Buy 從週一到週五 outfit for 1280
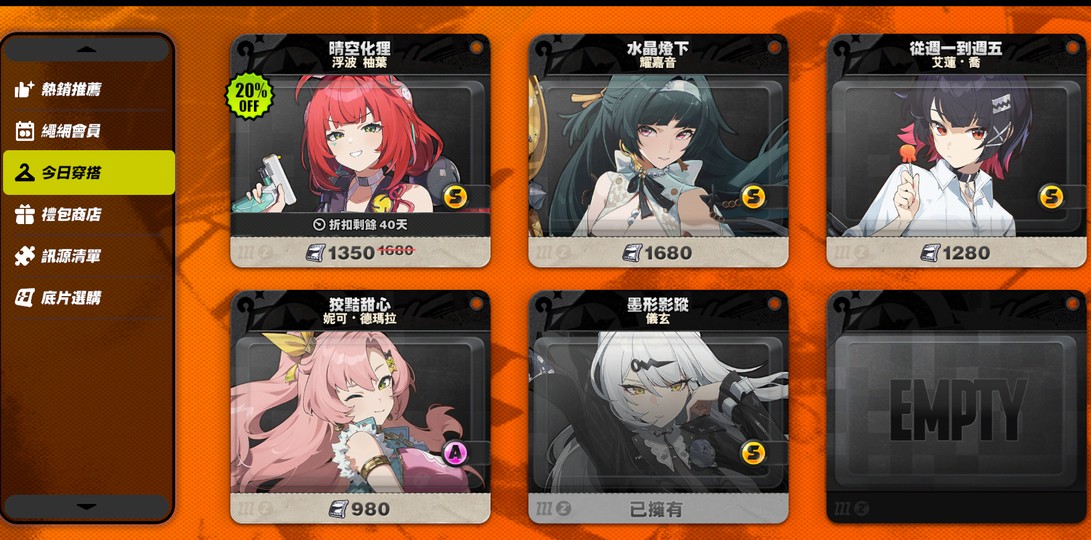The height and width of the screenshot is (540, 1091). pos(956,252)
